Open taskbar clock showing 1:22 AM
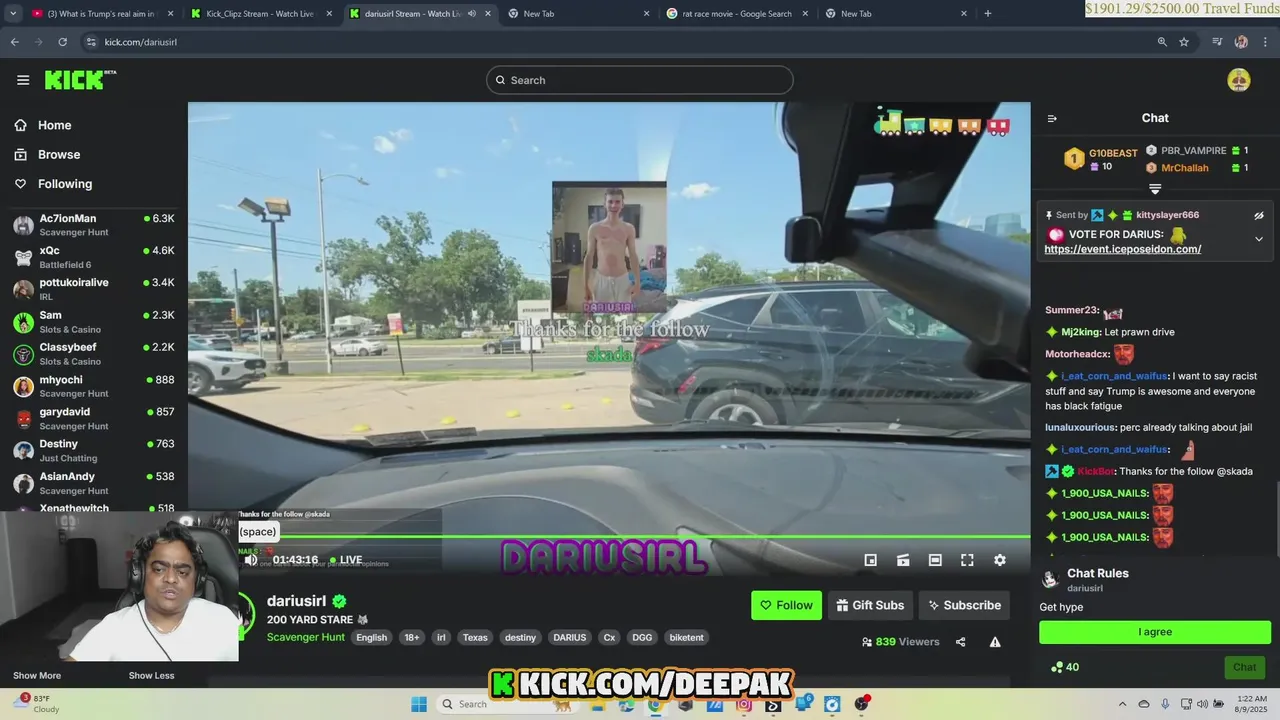Image resolution: width=1280 pixels, height=720 pixels. pyautogui.click(x=1250, y=704)
